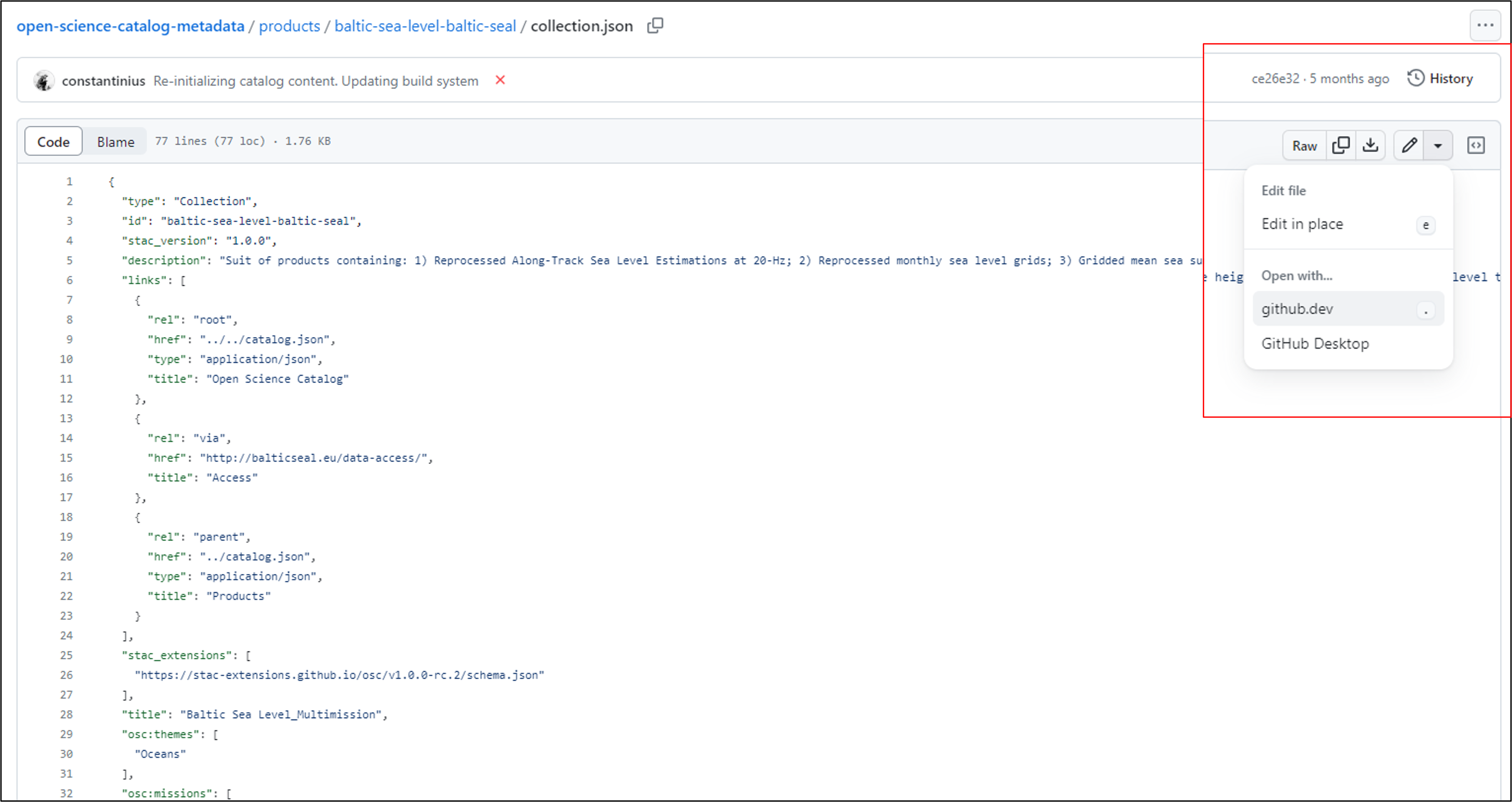1512x802 pixels.
Task: Select Edit file from the menu
Action: (1284, 190)
